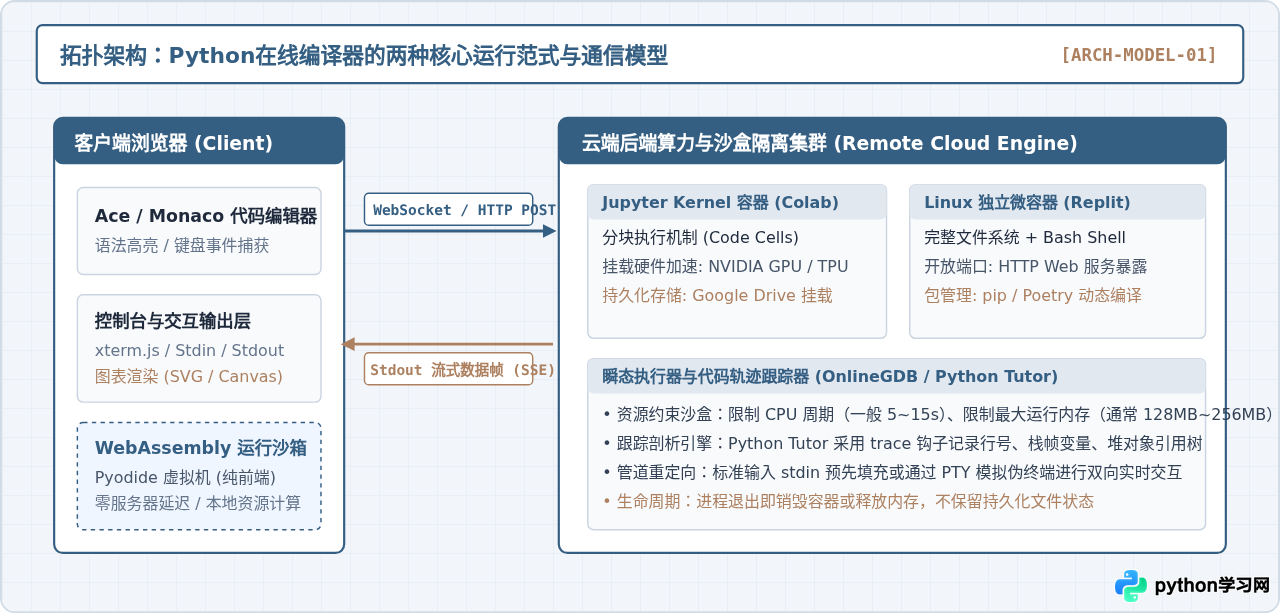The height and width of the screenshot is (613, 1280).
Task: Select the 云端后端算力与沙盒隔离集群 header
Action: coord(892,141)
